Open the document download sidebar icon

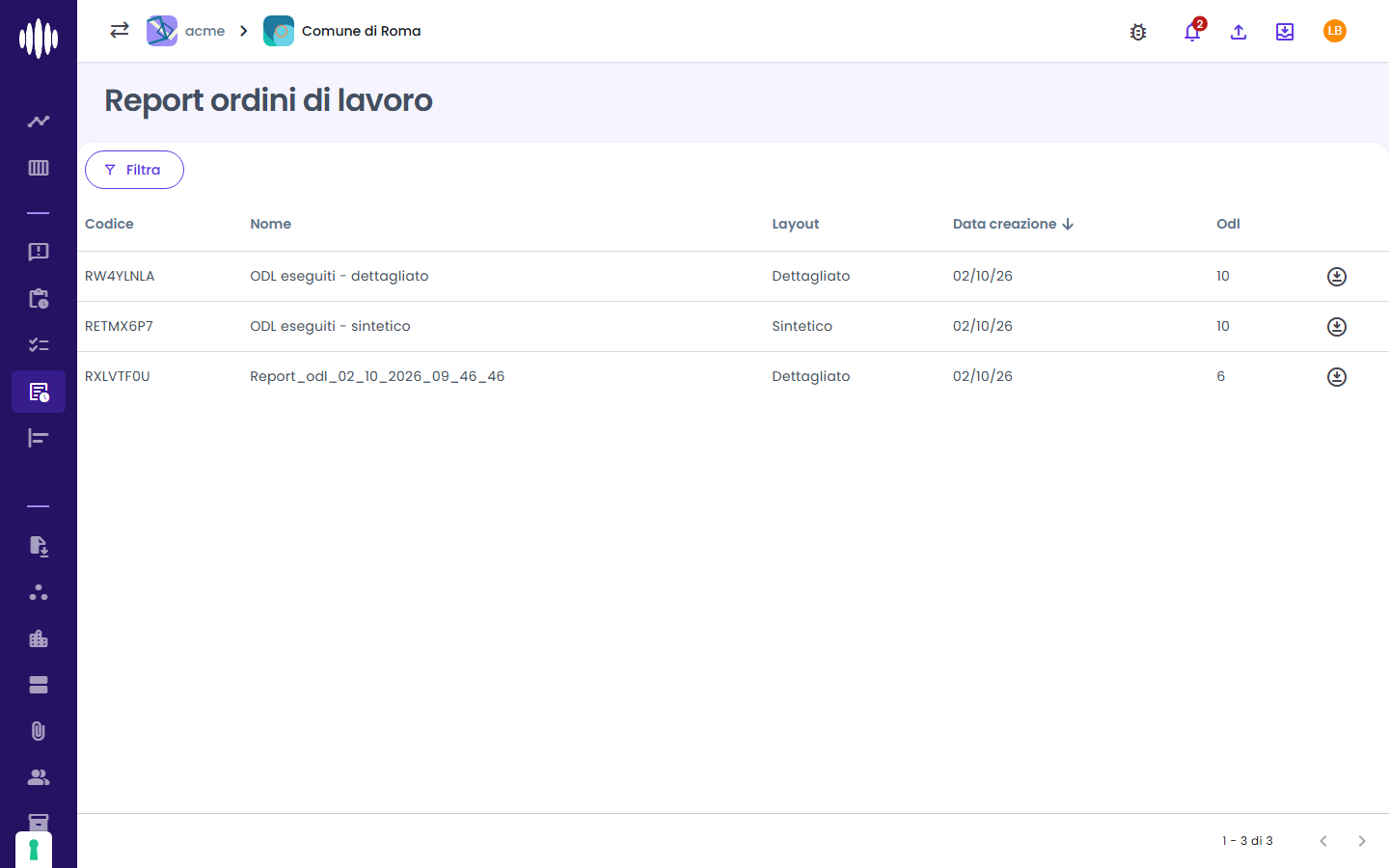click(x=39, y=546)
